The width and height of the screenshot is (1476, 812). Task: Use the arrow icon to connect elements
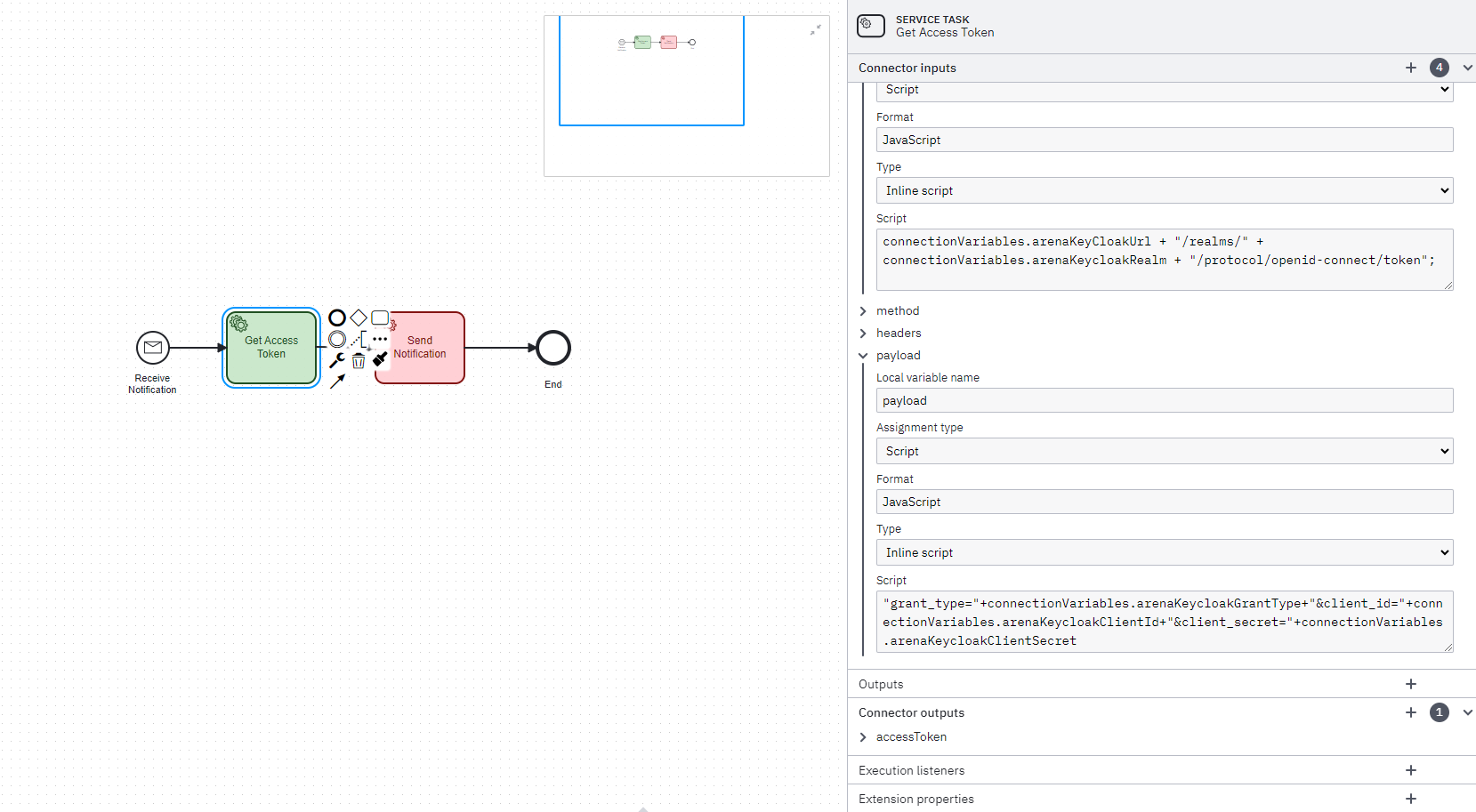[337, 381]
